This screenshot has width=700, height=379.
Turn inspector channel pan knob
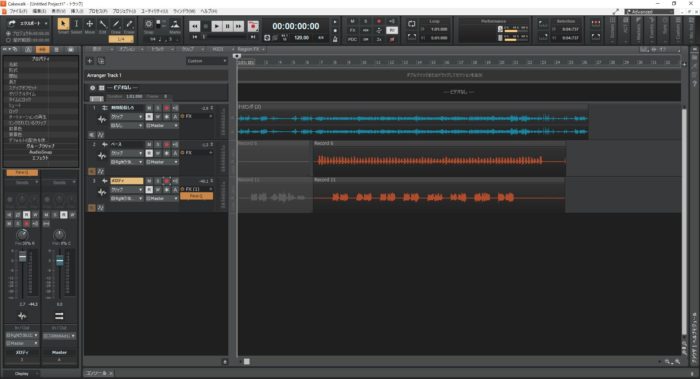pyautogui.click(x=22, y=235)
